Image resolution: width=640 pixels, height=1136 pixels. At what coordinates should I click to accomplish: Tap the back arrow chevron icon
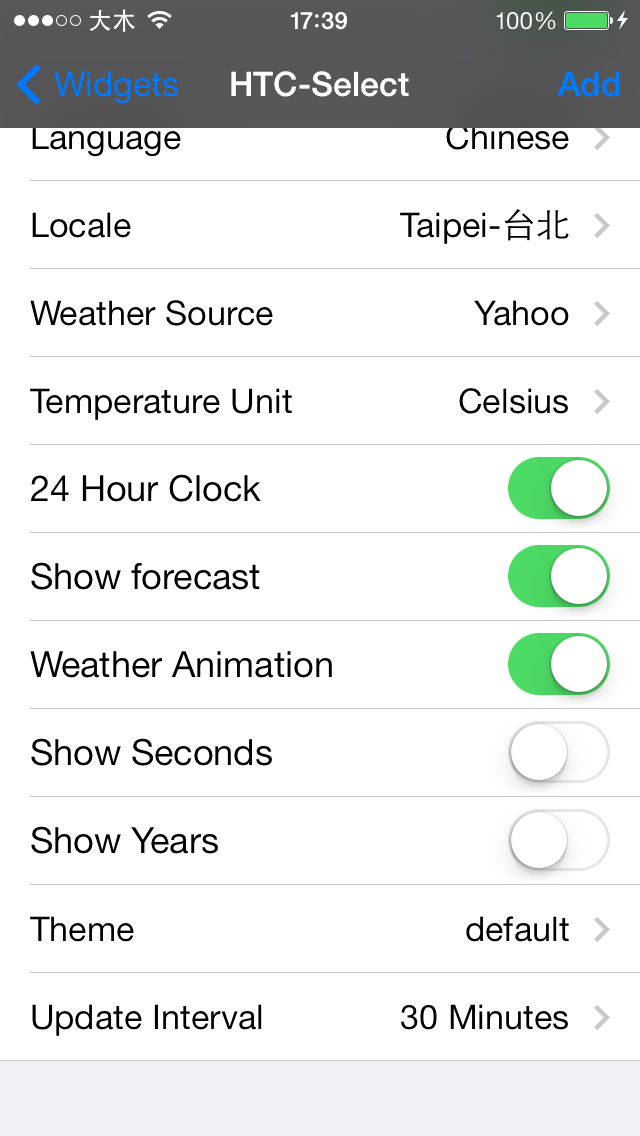(30, 85)
